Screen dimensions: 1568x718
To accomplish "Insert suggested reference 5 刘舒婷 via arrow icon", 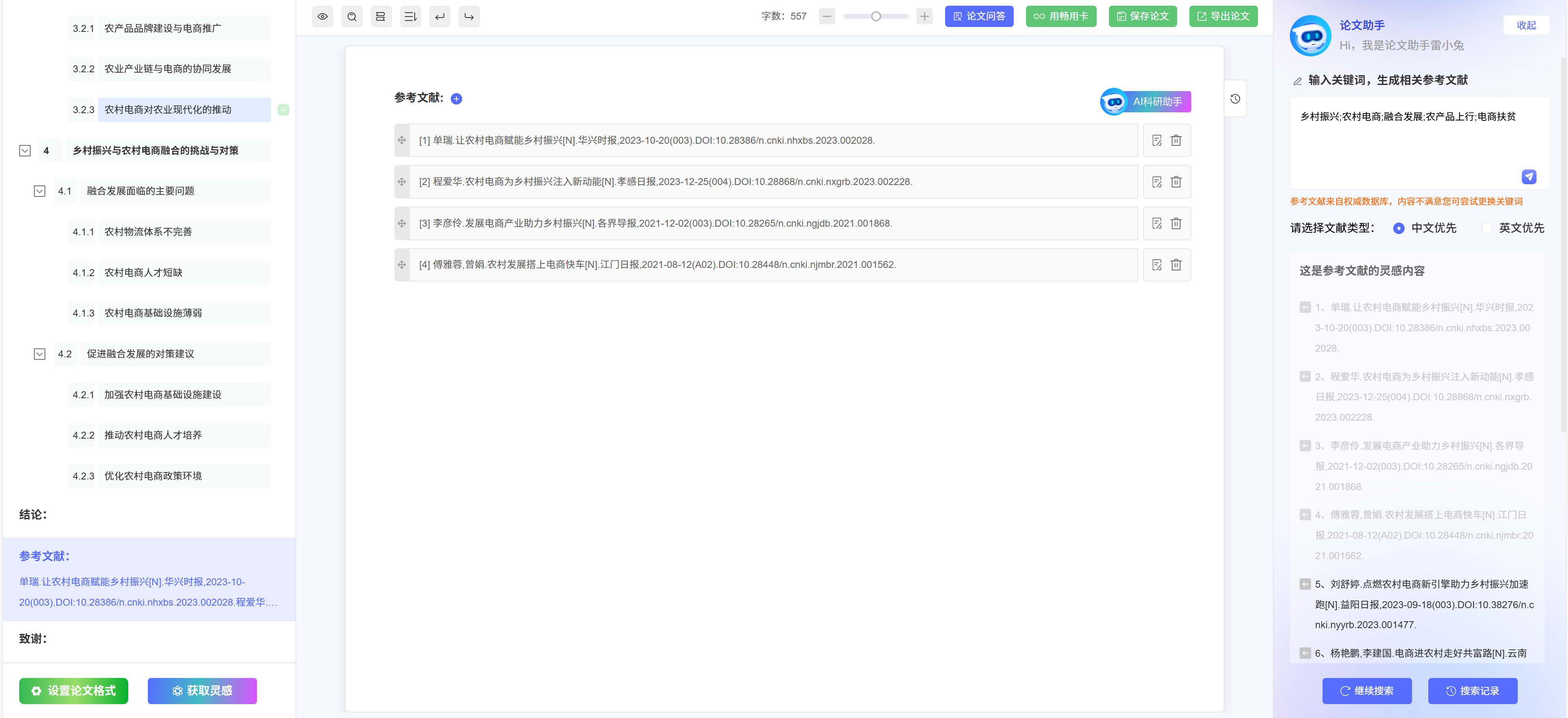I will (x=1305, y=584).
